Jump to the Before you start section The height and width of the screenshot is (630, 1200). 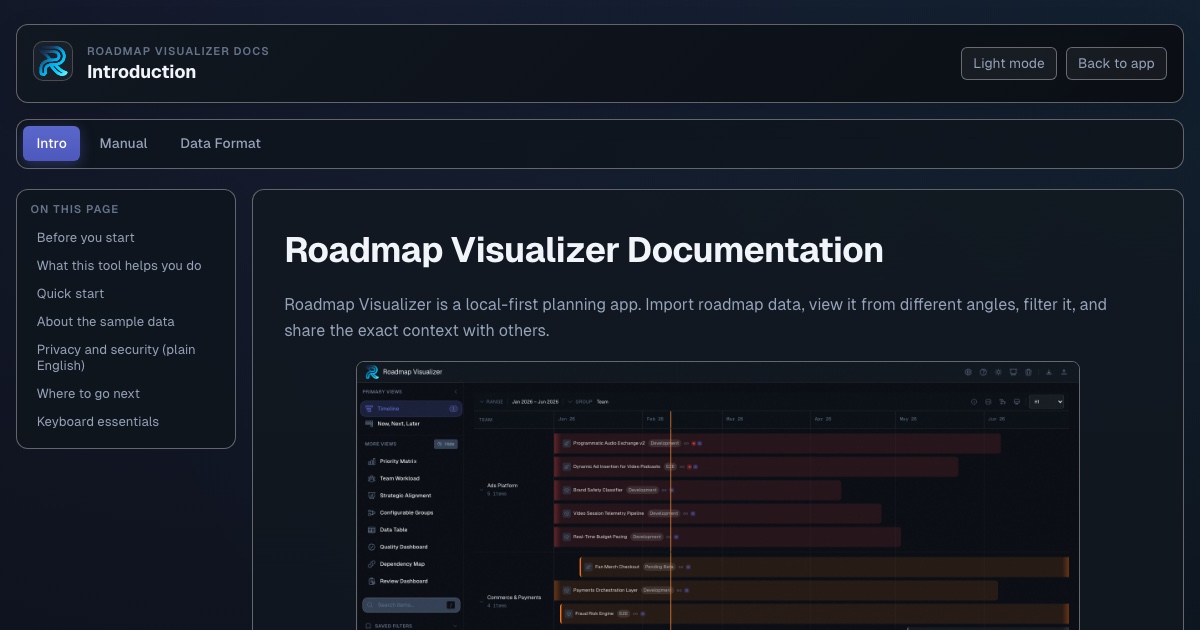click(86, 237)
